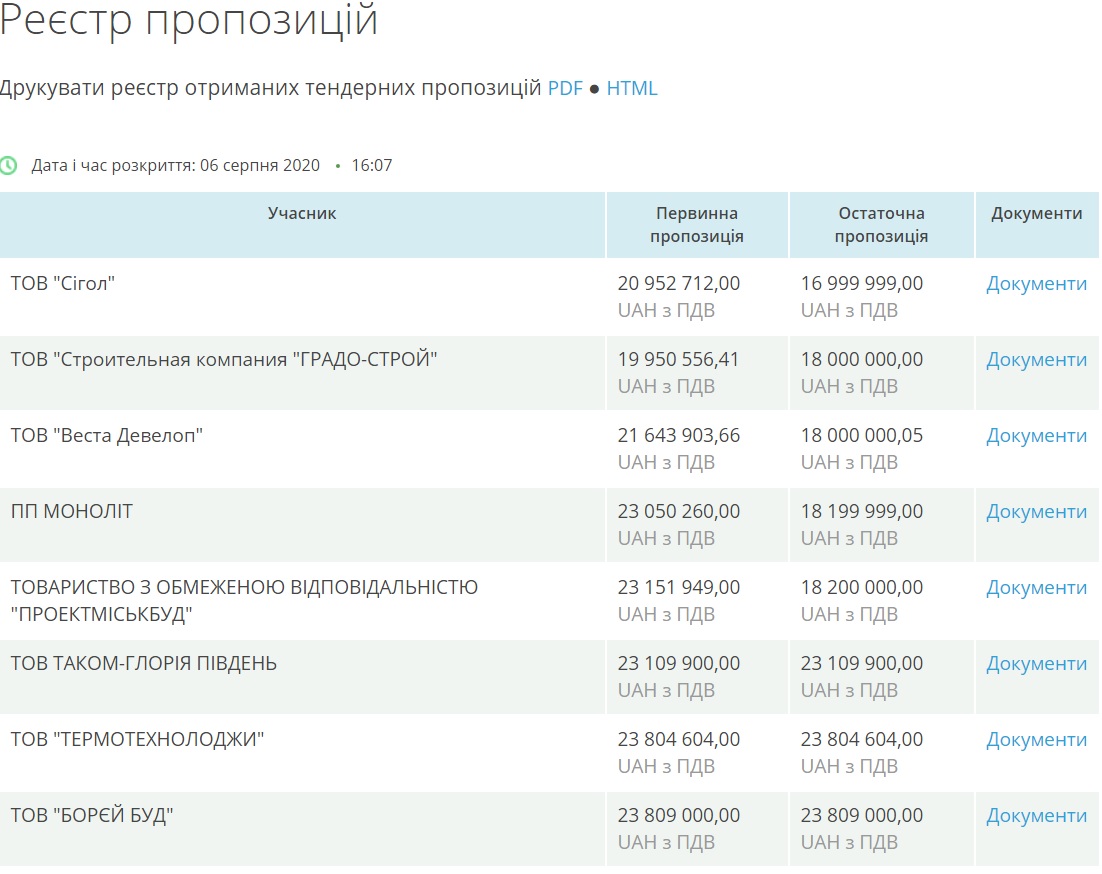This screenshot has height=874, width=1102.
Task: Click initial bid value 19 950 556,41
Action: tap(678, 360)
